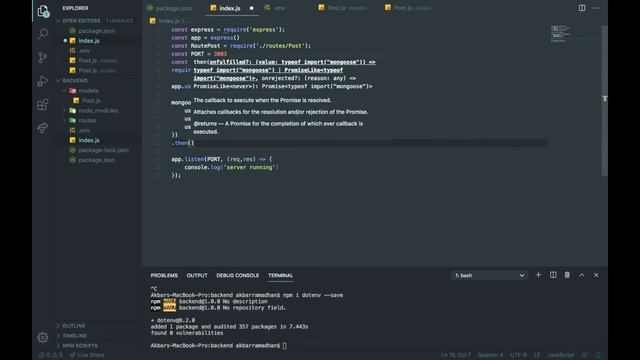Click the JavaScript language mode status item

pyautogui.click(x=560, y=355)
